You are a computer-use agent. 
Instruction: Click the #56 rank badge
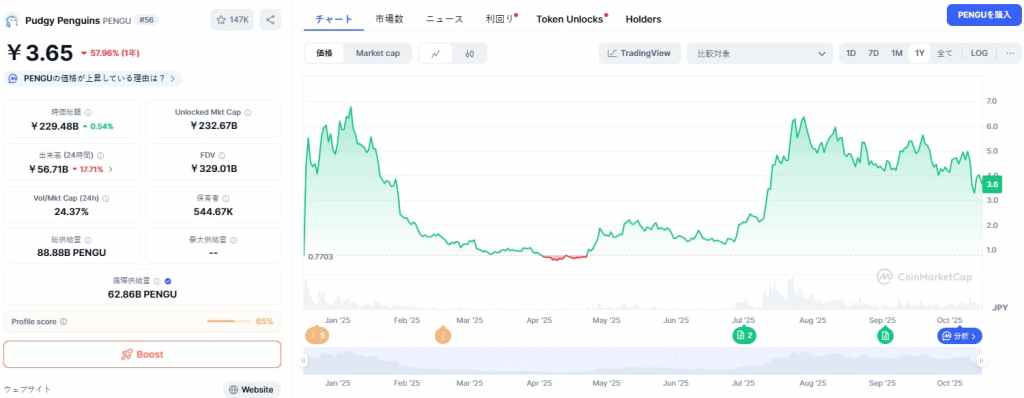click(x=147, y=20)
